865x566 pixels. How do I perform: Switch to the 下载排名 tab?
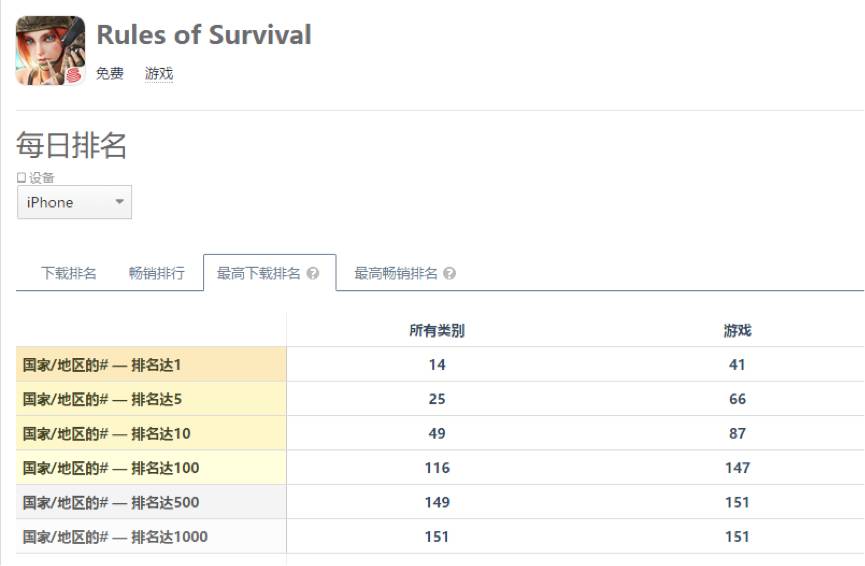click(69, 273)
